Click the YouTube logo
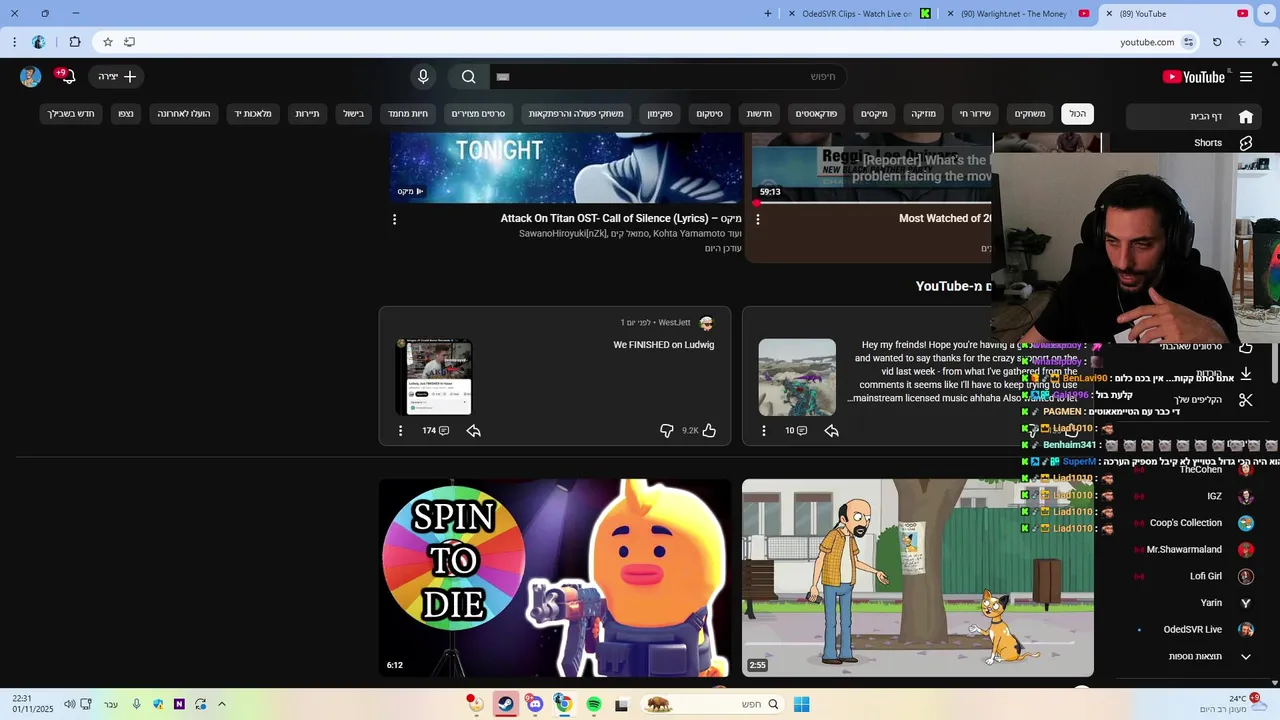The image size is (1280, 720). pos(1193,77)
